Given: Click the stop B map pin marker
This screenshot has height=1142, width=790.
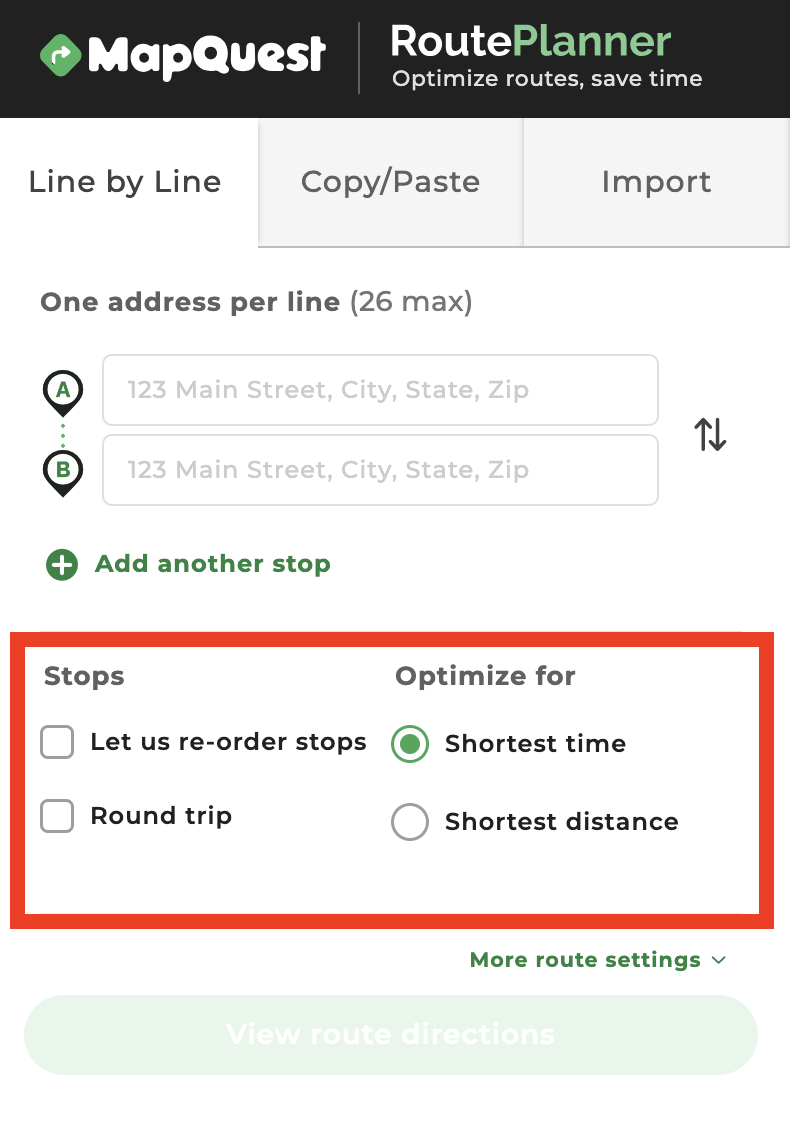Looking at the screenshot, I should (x=63, y=471).
